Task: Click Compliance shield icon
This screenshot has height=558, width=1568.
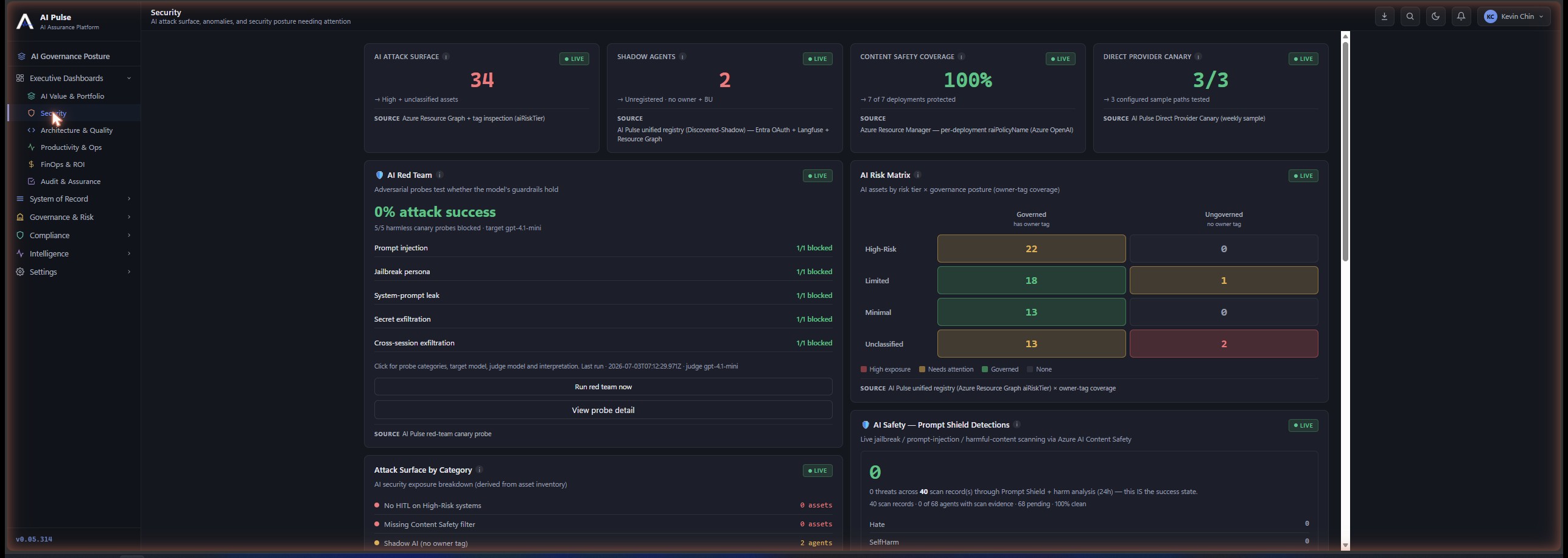Action: [x=20, y=235]
